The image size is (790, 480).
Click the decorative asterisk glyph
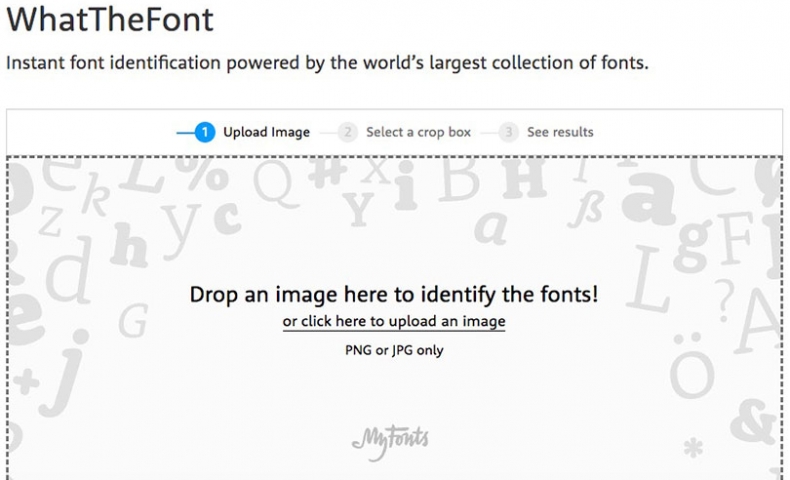(x=691, y=448)
